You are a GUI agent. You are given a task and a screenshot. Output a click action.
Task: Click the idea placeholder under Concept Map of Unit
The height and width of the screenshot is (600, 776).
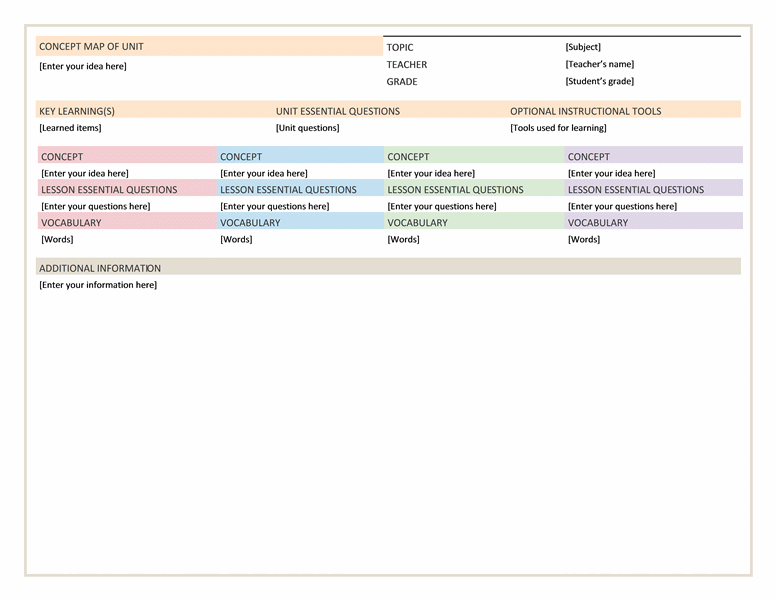click(x=82, y=66)
